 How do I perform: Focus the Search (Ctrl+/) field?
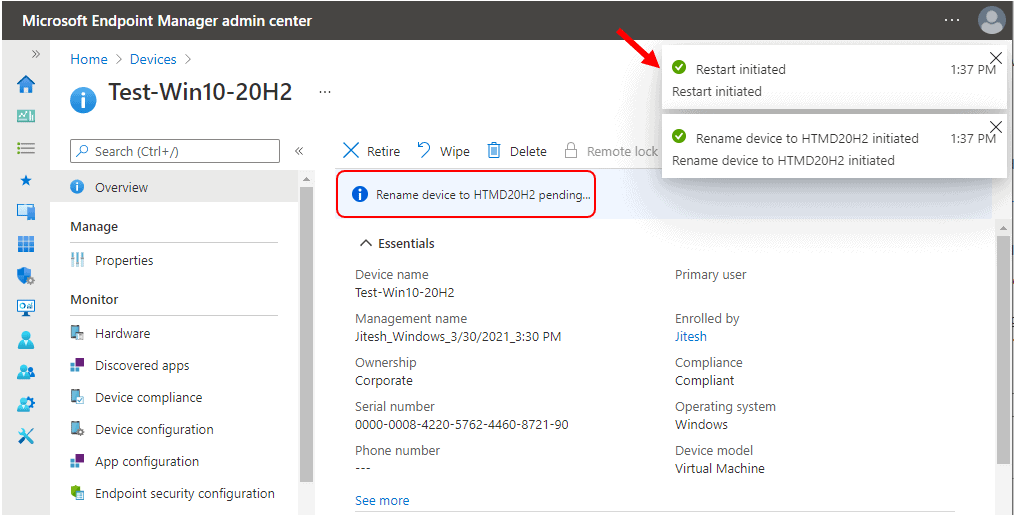click(175, 151)
